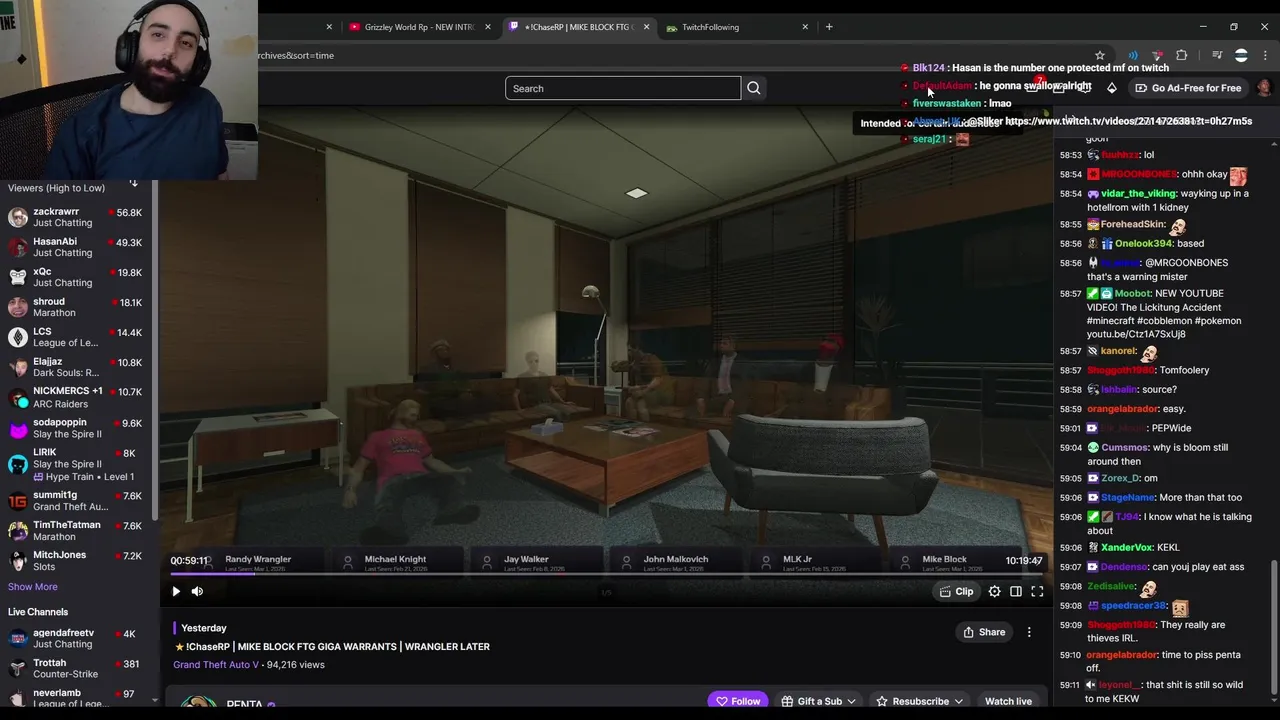
Task: Open the browser profile avatar
Action: coord(1241,55)
